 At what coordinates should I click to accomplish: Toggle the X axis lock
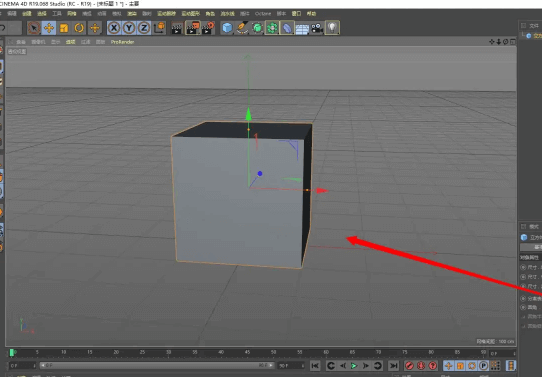coord(114,28)
